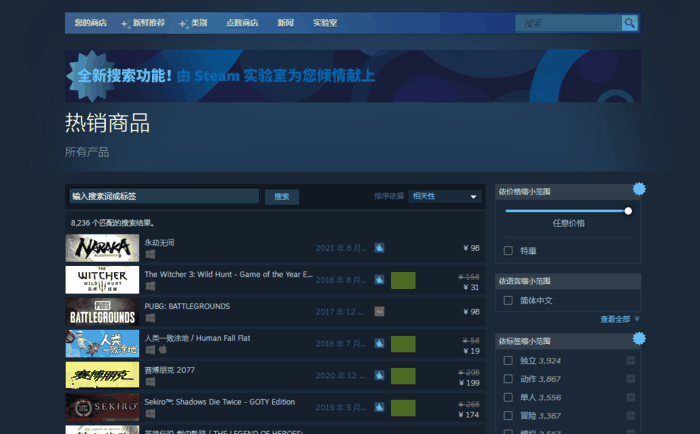Expand the language list with 查看全部
The image size is (700, 434).
click(620, 319)
